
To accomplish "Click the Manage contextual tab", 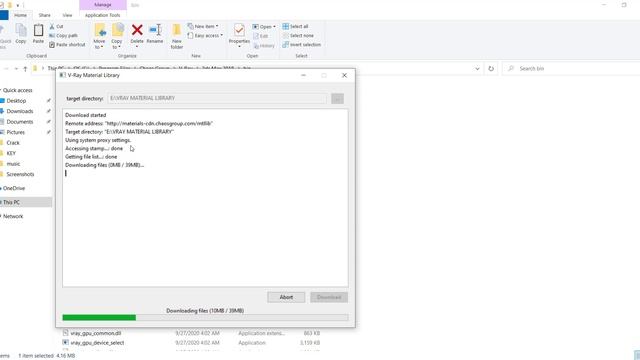I will pos(103,5).
